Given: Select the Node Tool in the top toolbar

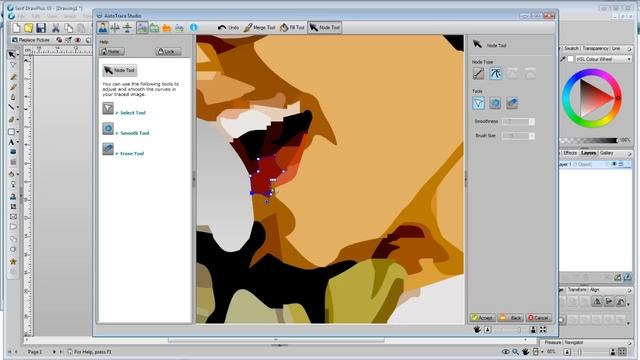Looking at the screenshot, I should tap(324, 27).
